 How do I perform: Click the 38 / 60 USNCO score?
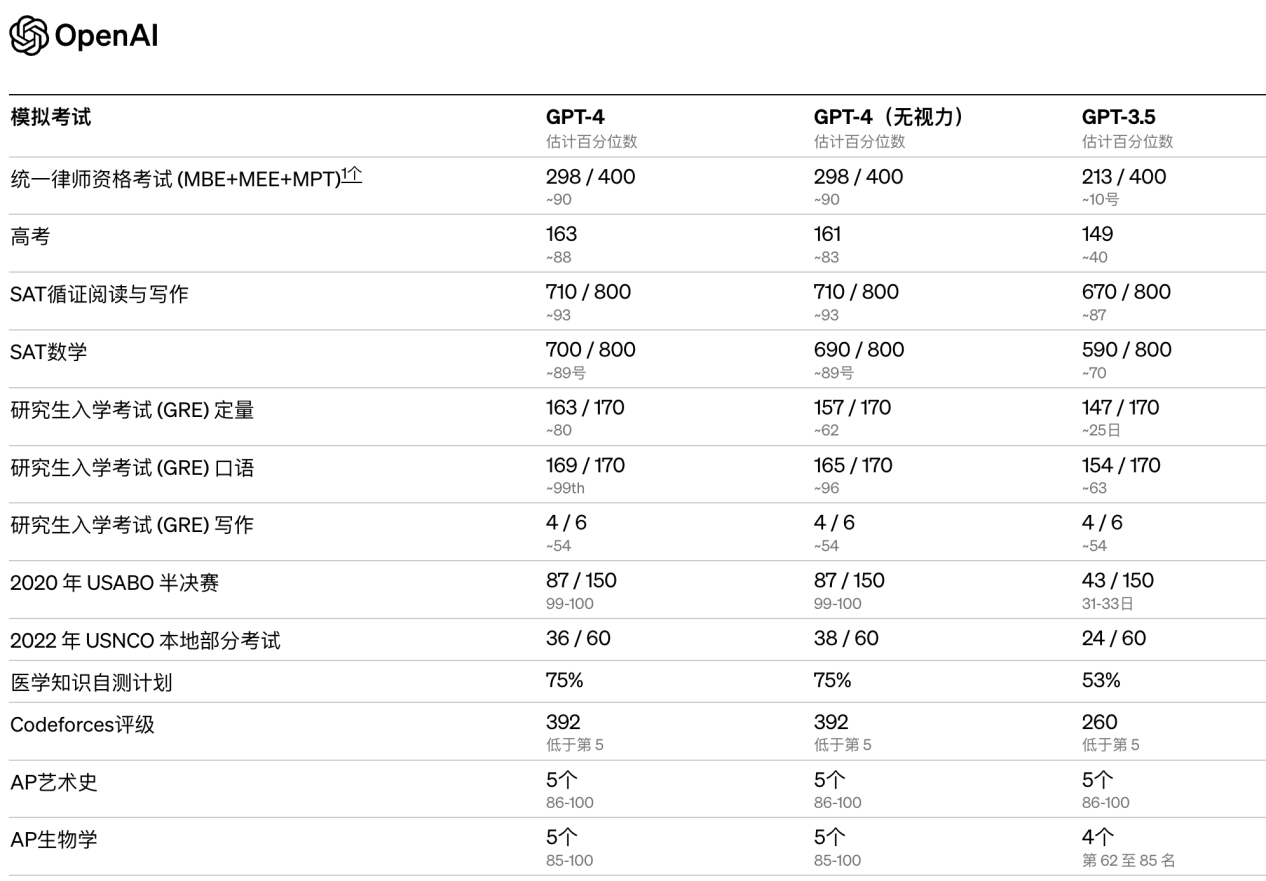click(x=846, y=638)
